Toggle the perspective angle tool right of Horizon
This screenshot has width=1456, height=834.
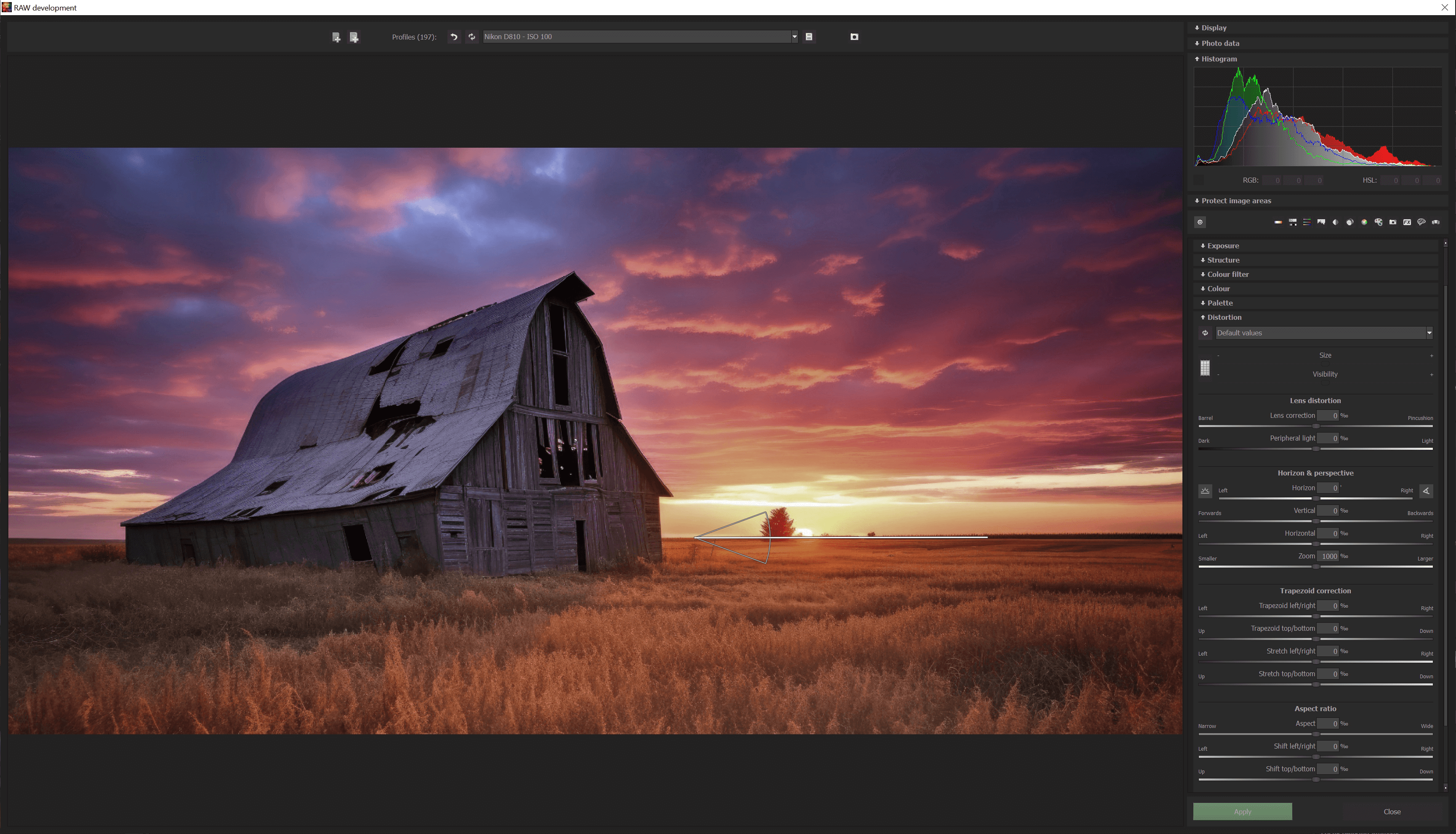tap(1426, 491)
